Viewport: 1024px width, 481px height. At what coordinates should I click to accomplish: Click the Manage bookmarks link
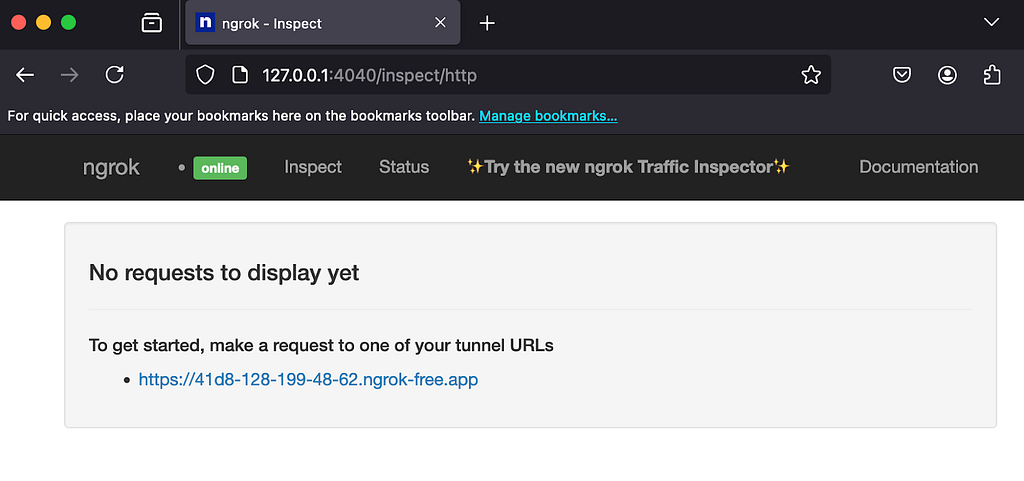tap(548, 116)
